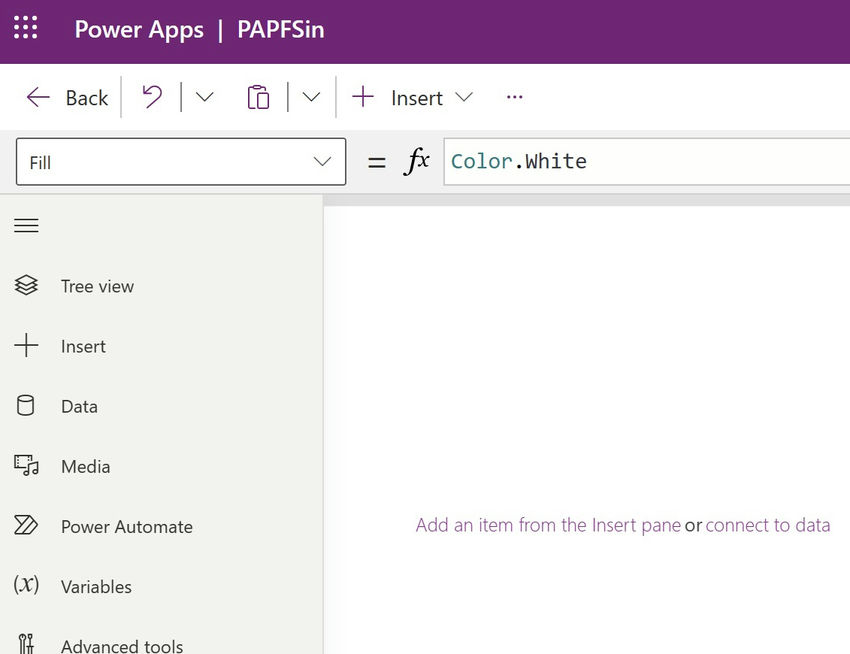This screenshot has width=850, height=654.
Task: Open the Microsoft app launcher waffle menu
Action: 25,29
